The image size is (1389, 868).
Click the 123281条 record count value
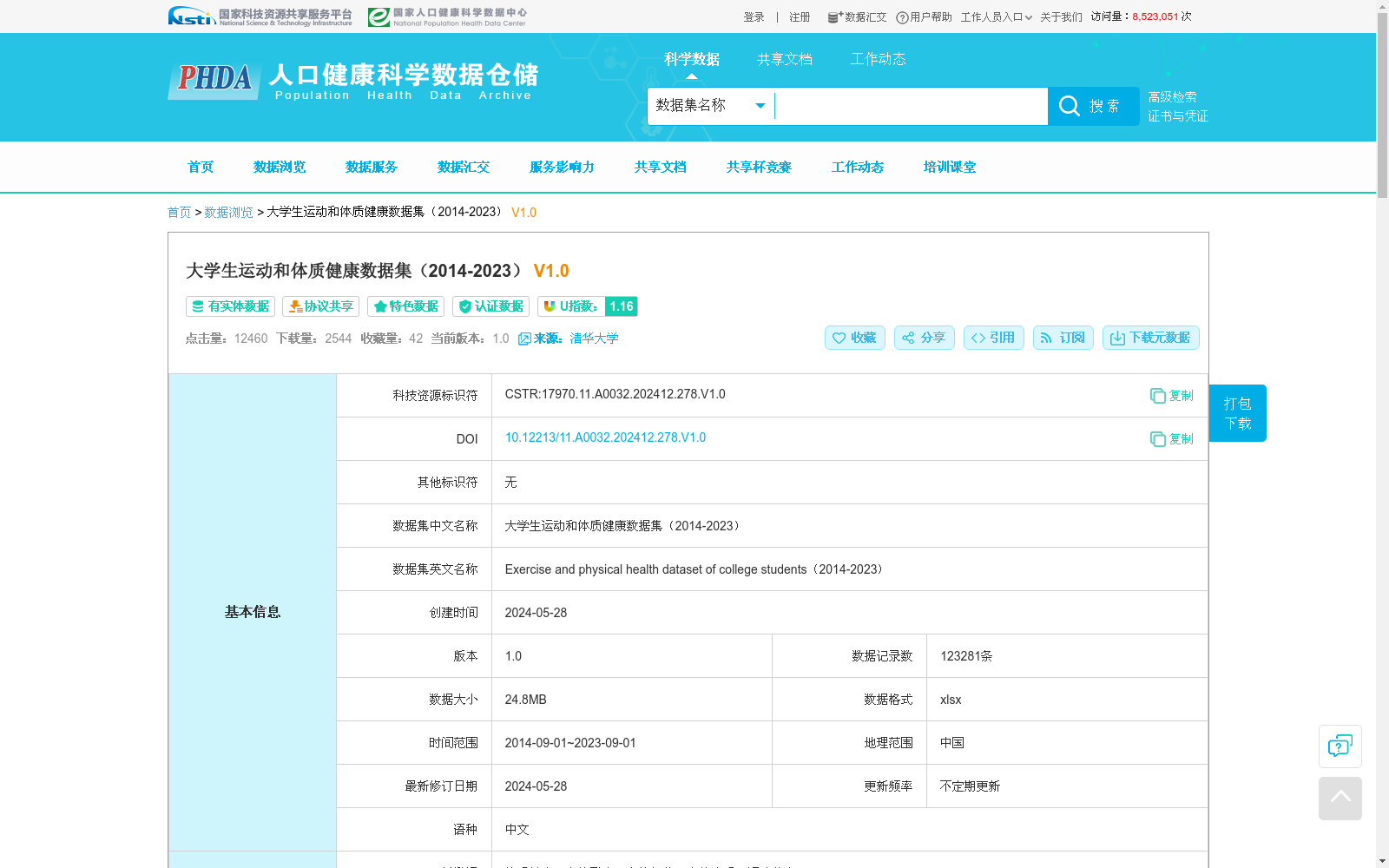[x=966, y=656]
